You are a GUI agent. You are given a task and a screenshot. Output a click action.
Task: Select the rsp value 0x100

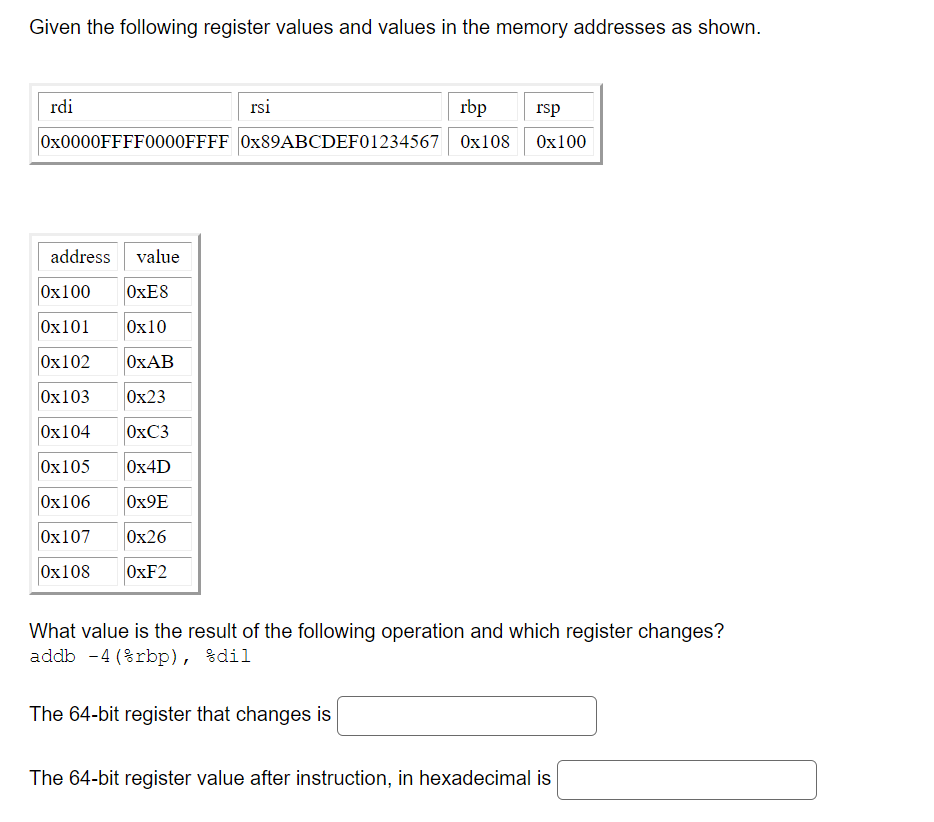click(559, 141)
